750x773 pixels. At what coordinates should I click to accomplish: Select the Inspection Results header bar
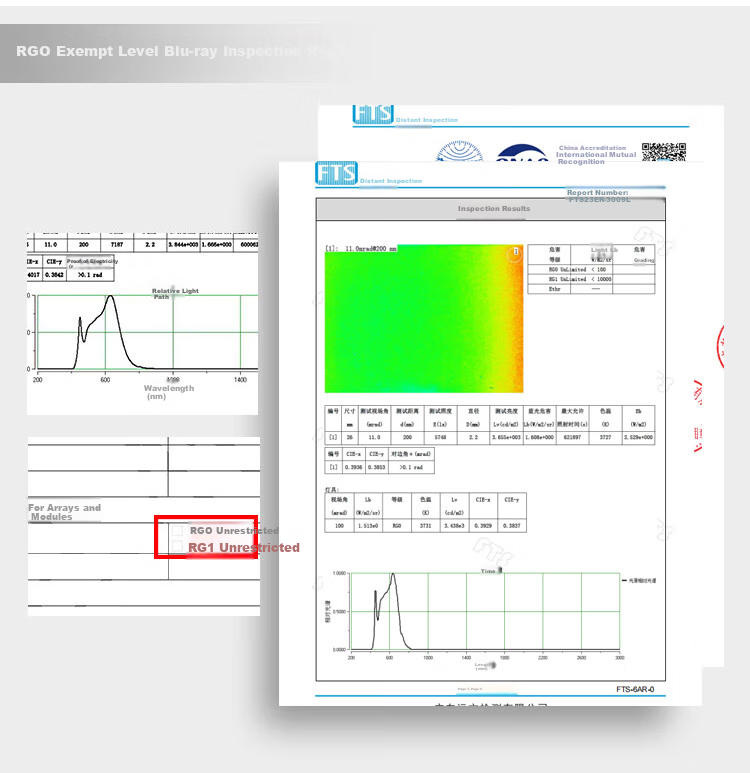click(491, 209)
